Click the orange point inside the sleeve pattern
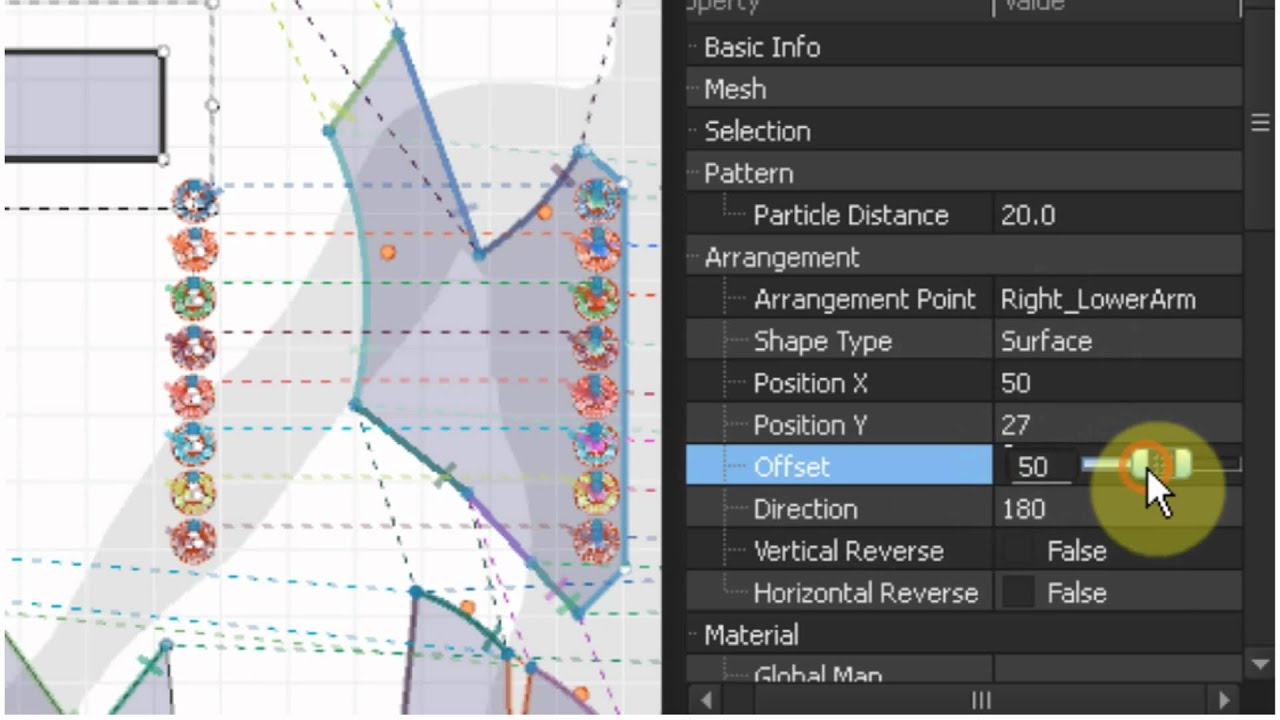Screen dimensions: 1280x720 tap(388, 253)
